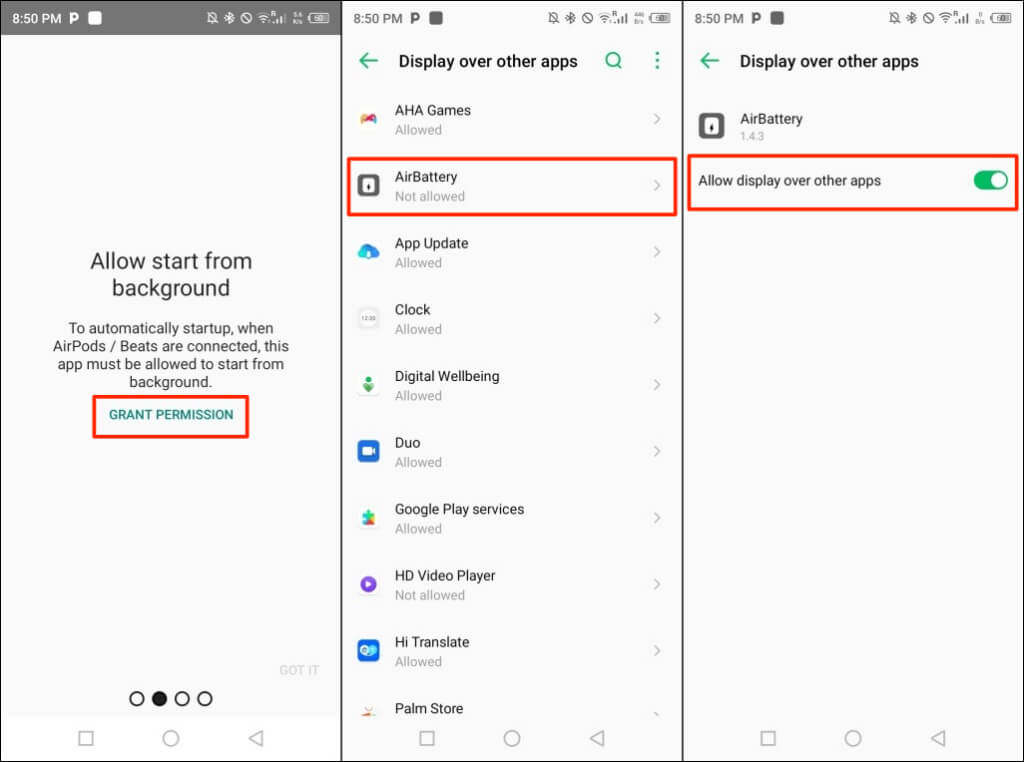This screenshot has width=1024, height=762.
Task: Tap the Google Play services icon
Action: point(368,518)
